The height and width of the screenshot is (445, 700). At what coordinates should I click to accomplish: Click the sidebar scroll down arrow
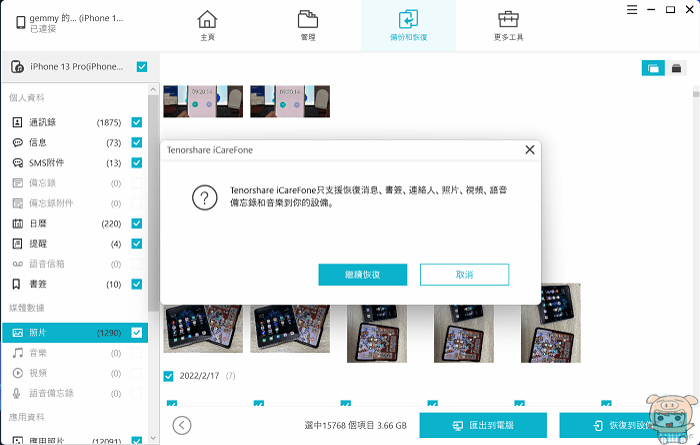click(153, 438)
